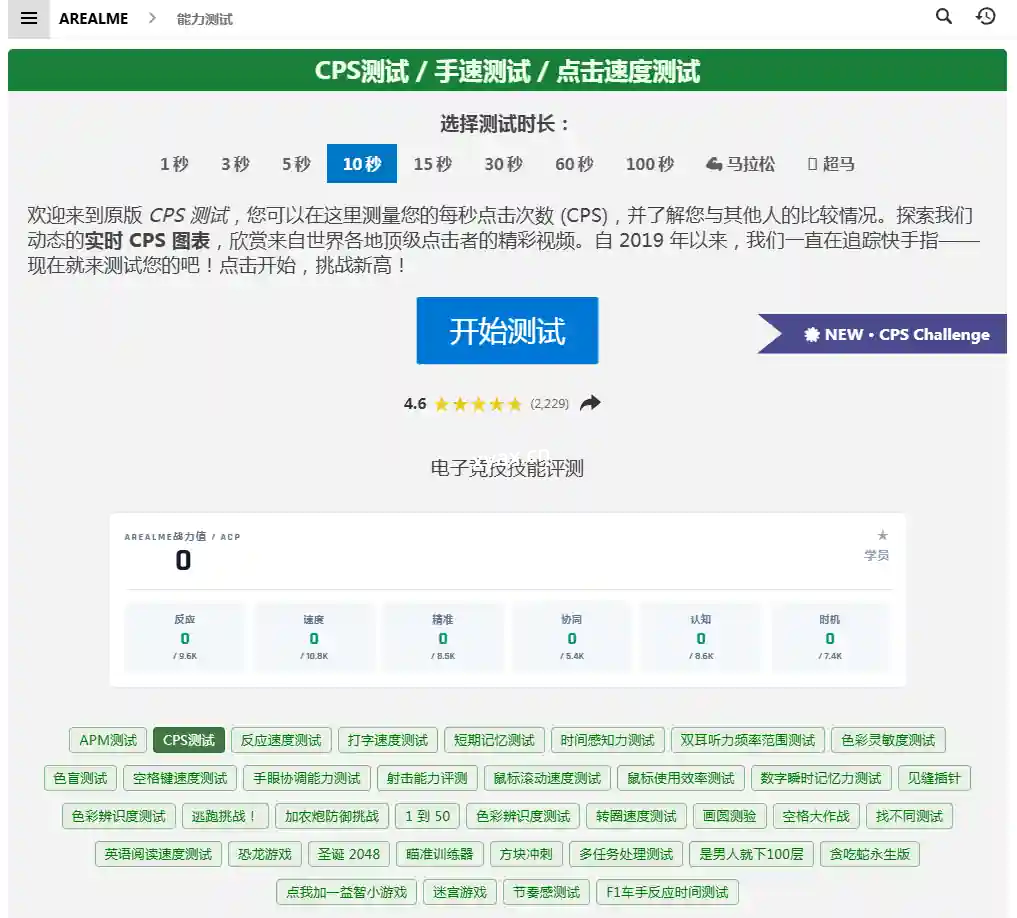Open the 能力测试 breadcrumb link
This screenshot has height=918, width=1017.
pyautogui.click(x=204, y=19)
